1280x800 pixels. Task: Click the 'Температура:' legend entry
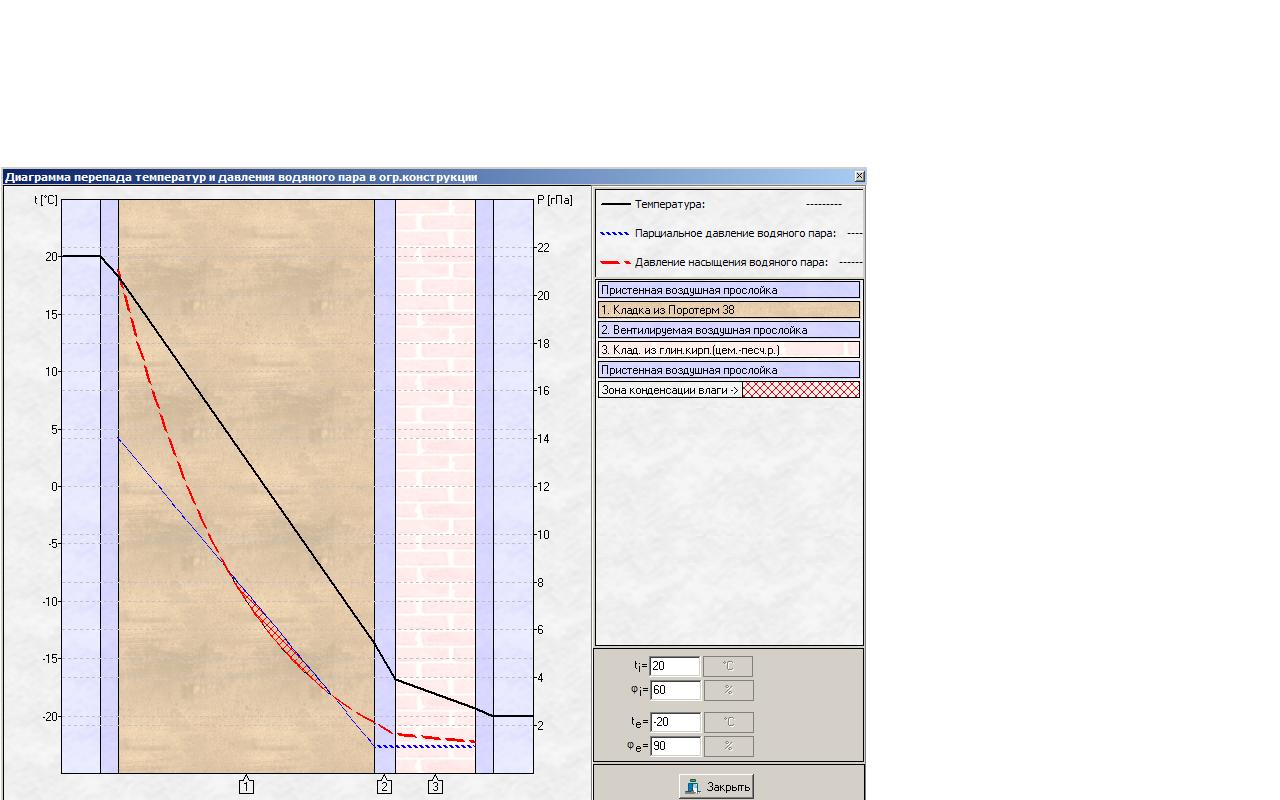(x=669, y=204)
